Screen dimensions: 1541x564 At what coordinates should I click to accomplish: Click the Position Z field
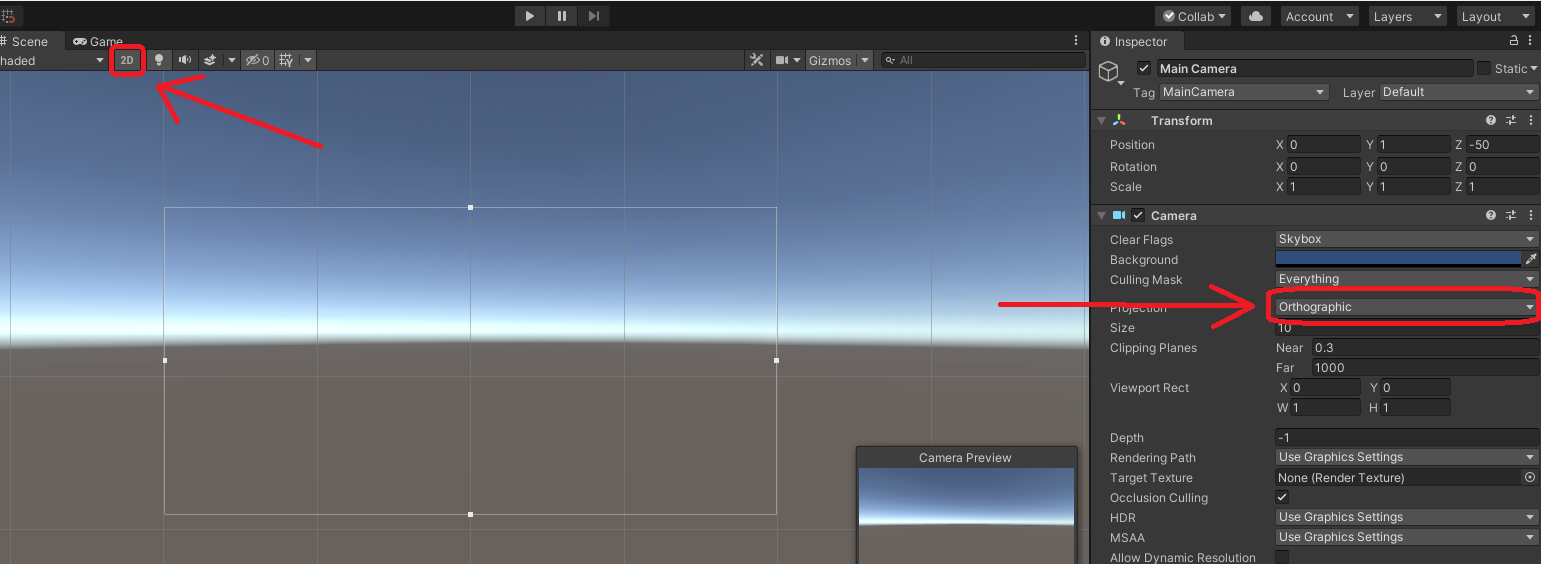coord(1503,144)
